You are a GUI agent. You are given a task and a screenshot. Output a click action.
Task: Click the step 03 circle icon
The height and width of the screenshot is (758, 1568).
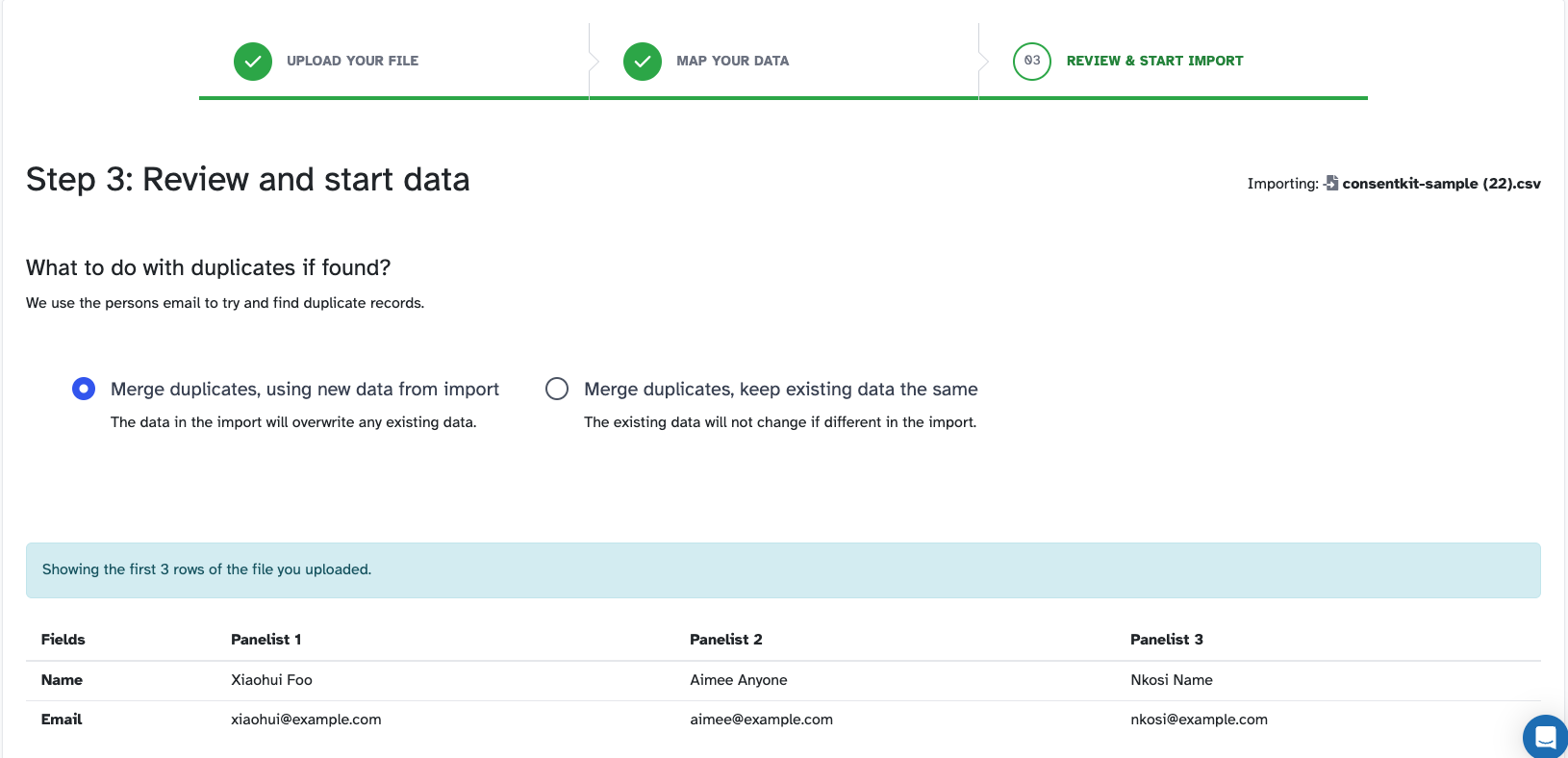pyautogui.click(x=1032, y=62)
